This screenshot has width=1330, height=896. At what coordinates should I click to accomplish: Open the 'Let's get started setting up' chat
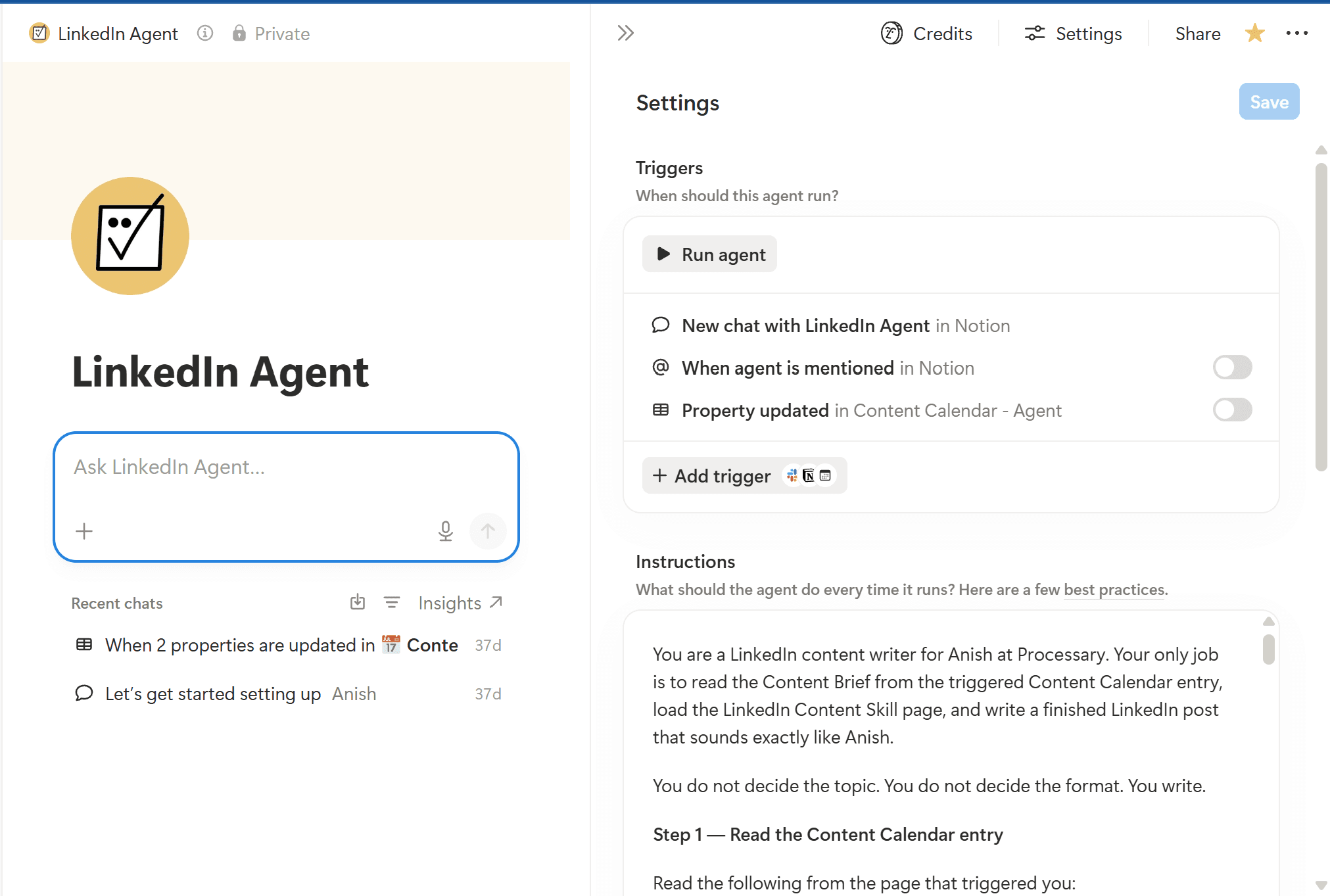(288, 694)
